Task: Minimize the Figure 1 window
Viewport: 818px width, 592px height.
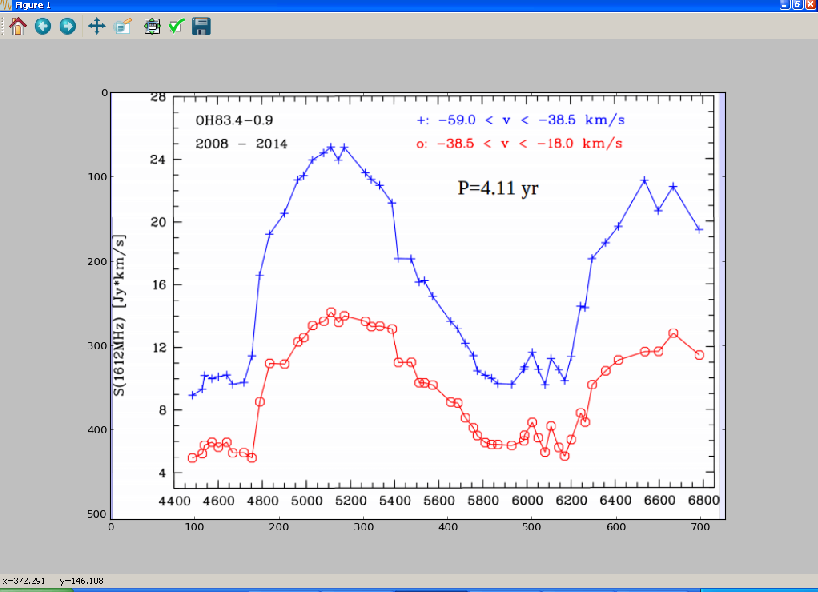Action: 785,5
